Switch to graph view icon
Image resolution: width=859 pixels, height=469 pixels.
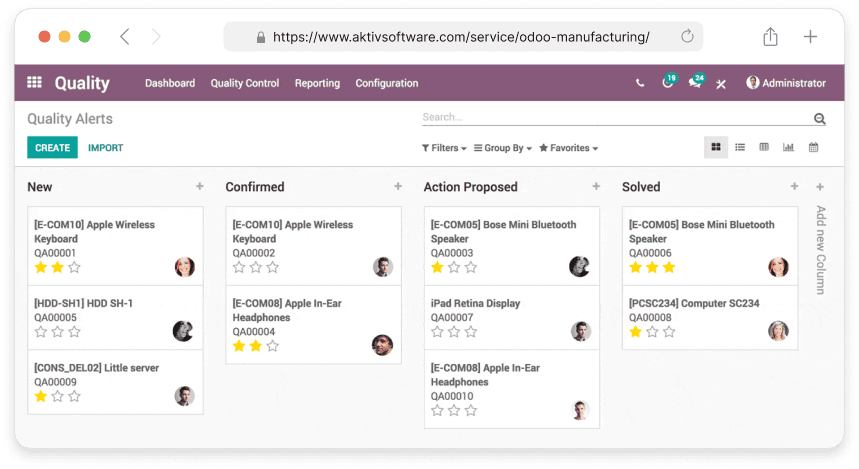pyautogui.click(x=789, y=147)
